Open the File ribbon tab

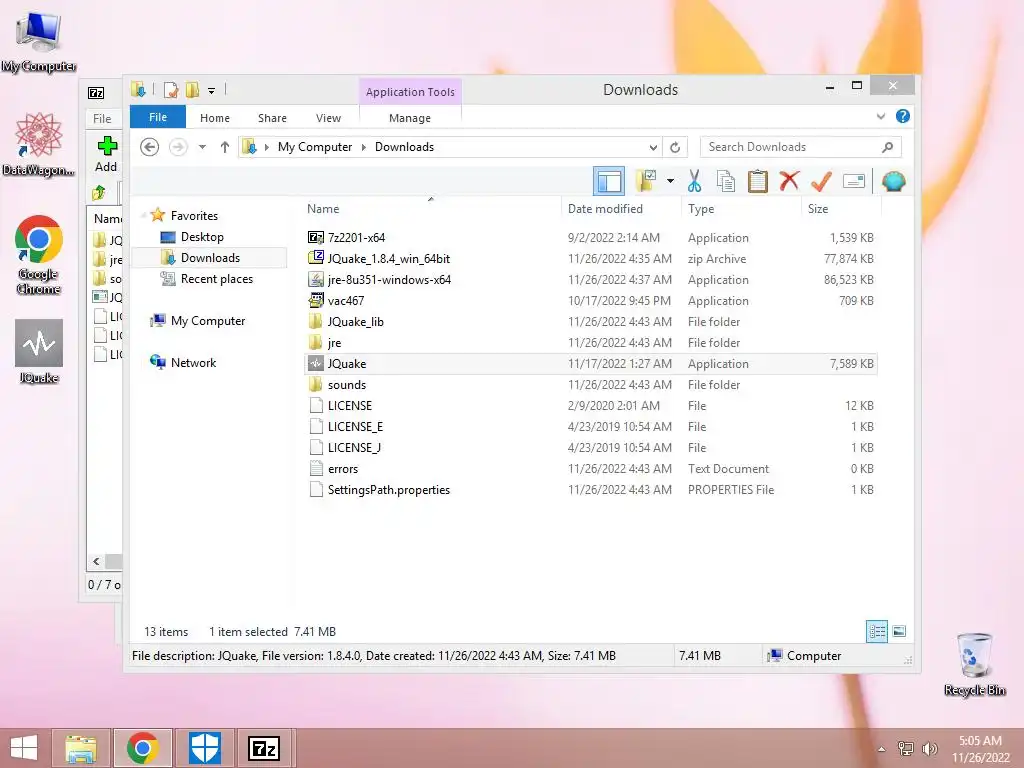[158, 117]
